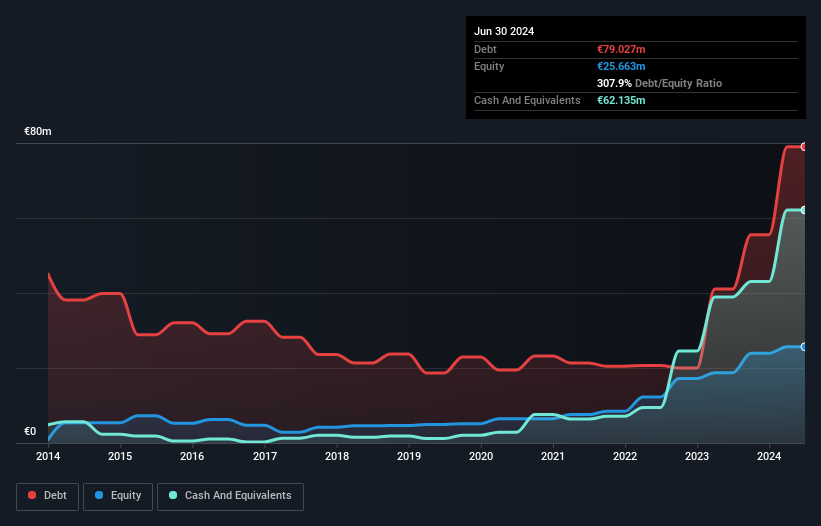Click the red Debt endpoint marker
The height and width of the screenshot is (526, 821).
click(x=804, y=147)
